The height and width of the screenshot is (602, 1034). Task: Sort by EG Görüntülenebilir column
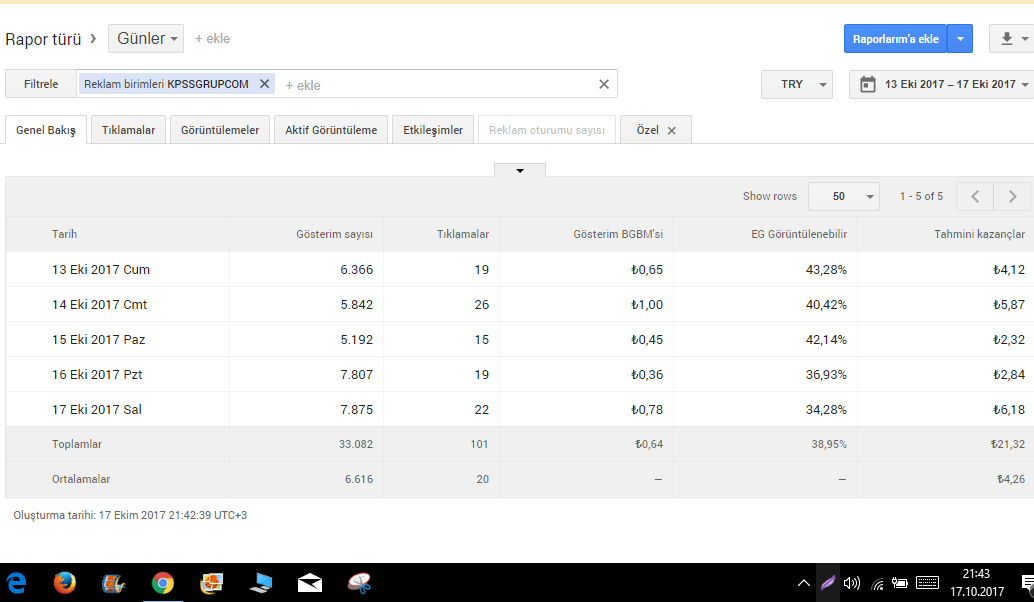point(799,234)
